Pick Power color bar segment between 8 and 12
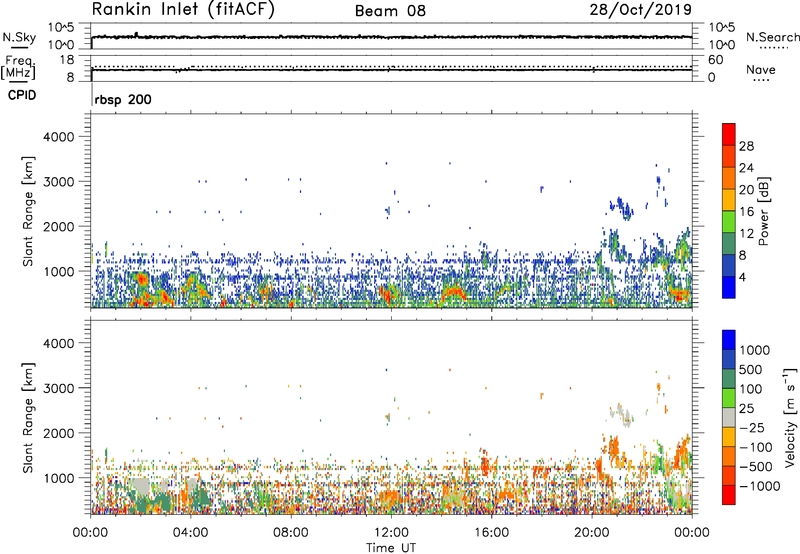The image size is (800, 554). [729, 244]
